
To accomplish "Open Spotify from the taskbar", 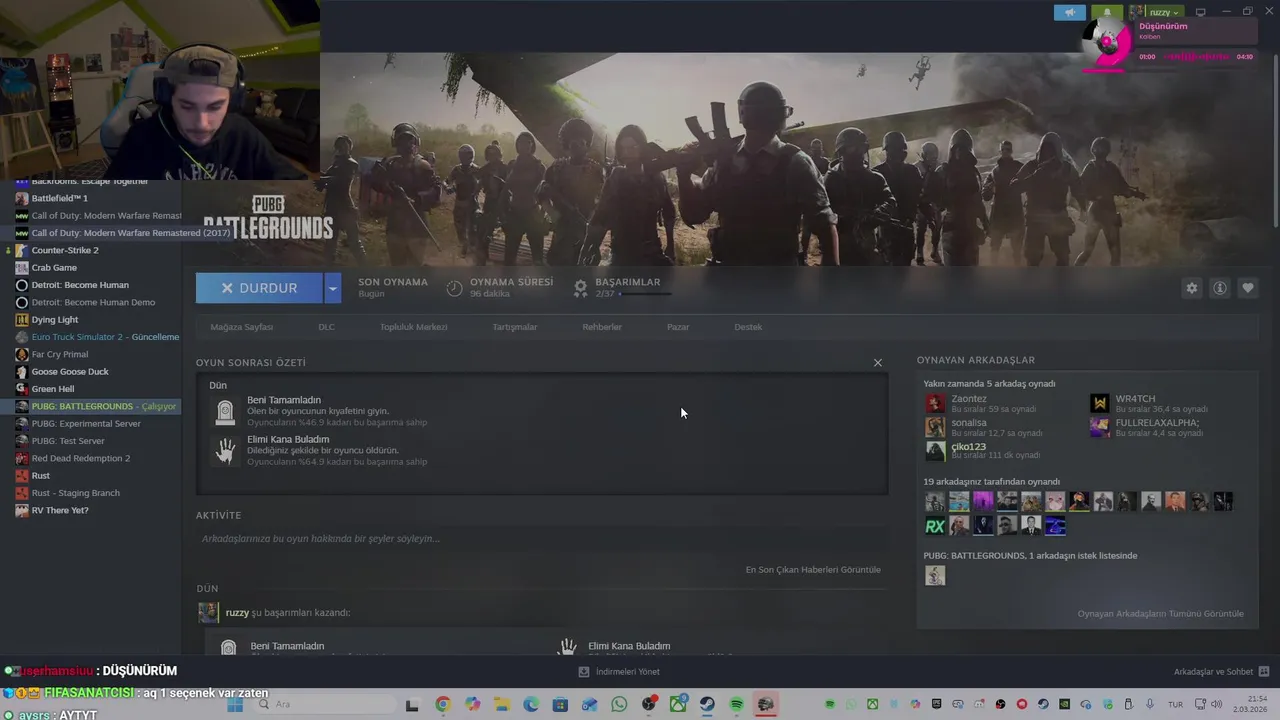I will [x=737, y=705].
